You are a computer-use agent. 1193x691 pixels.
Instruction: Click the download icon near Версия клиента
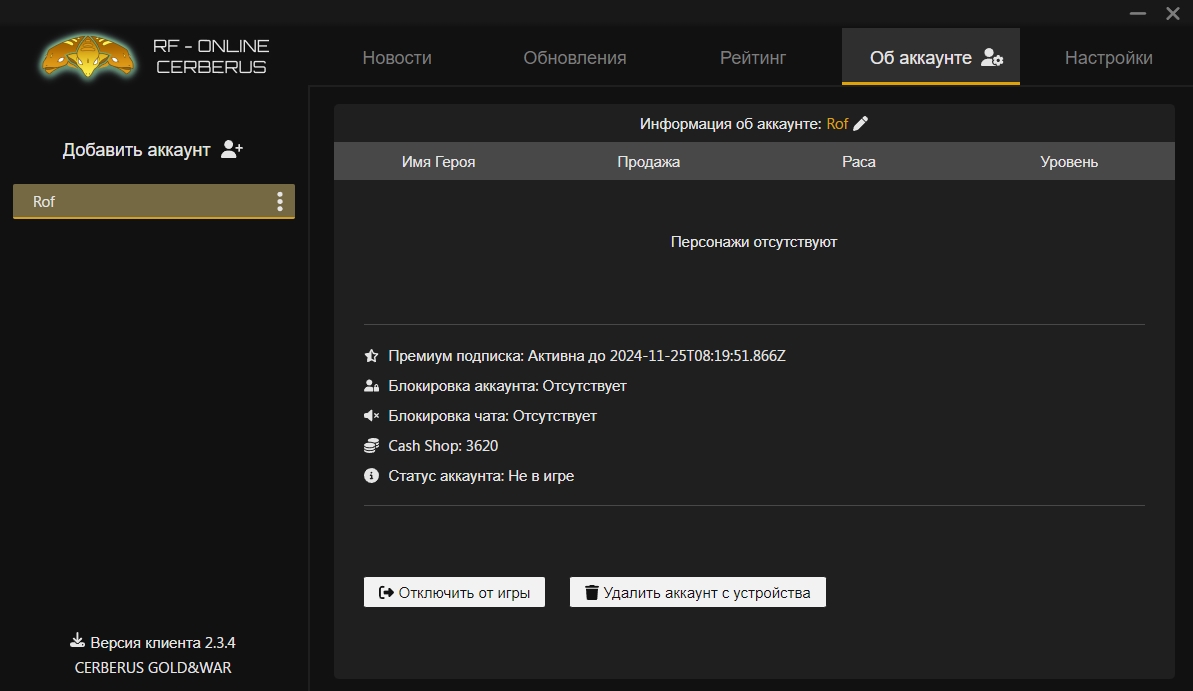click(x=77, y=640)
